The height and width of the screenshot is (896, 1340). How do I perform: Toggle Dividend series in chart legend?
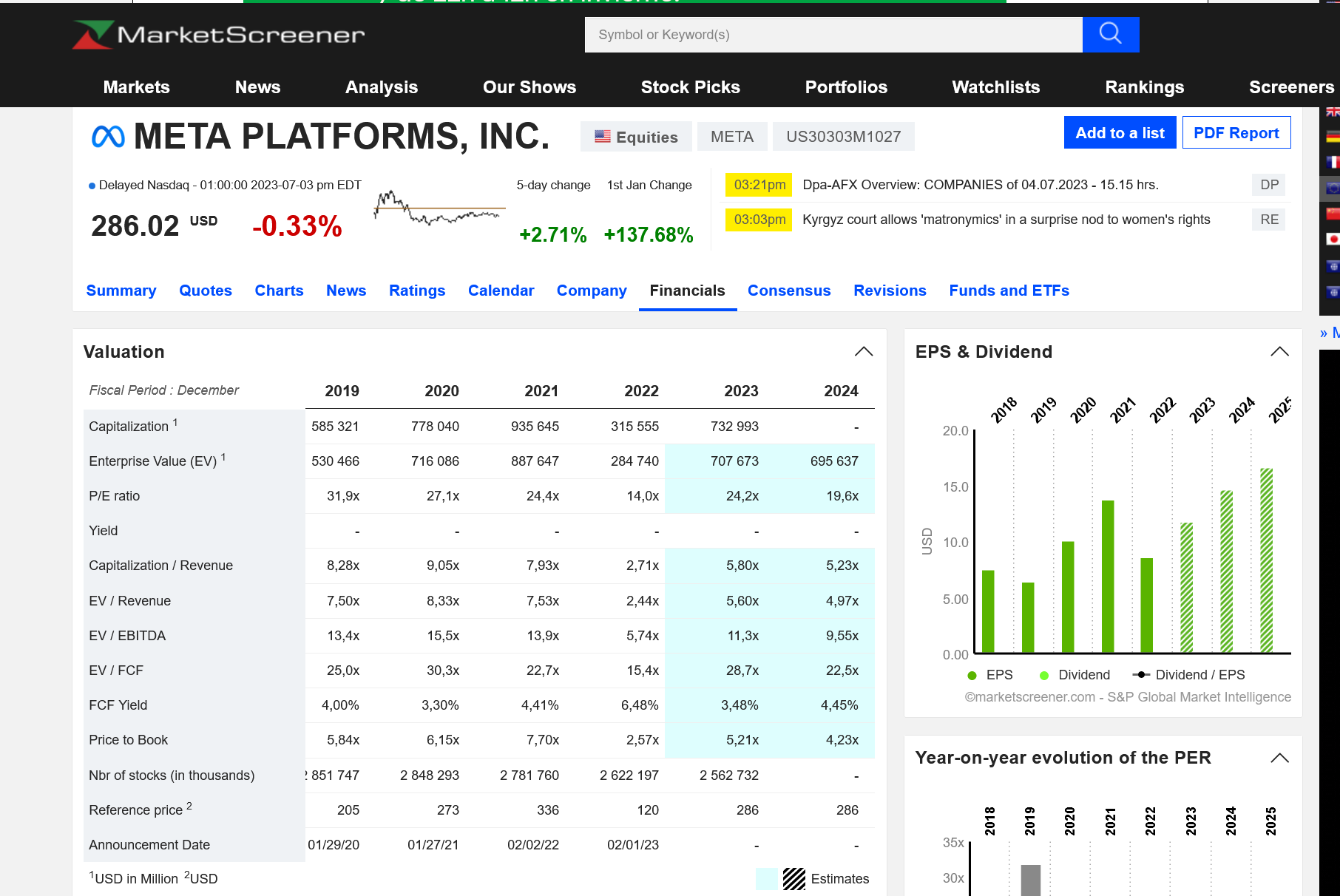pyautogui.click(x=1075, y=675)
